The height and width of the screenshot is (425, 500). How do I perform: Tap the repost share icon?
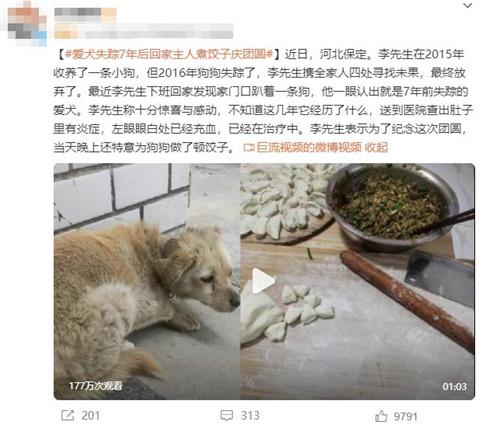pos(68,415)
